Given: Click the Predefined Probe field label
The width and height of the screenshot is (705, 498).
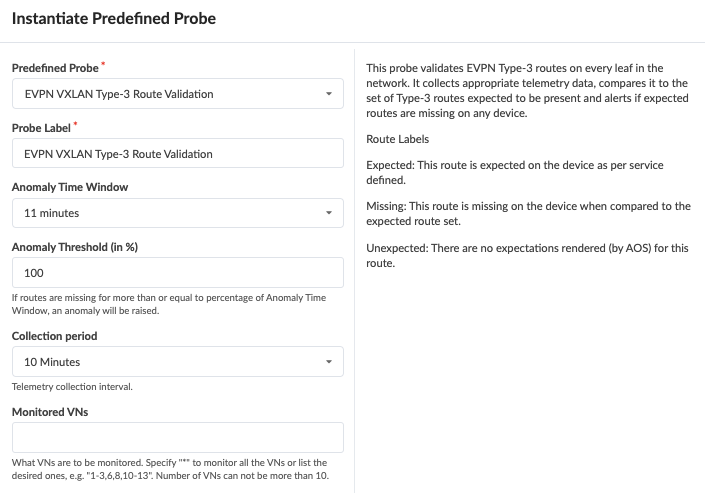Looking at the screenshot, I should point(55,68).
